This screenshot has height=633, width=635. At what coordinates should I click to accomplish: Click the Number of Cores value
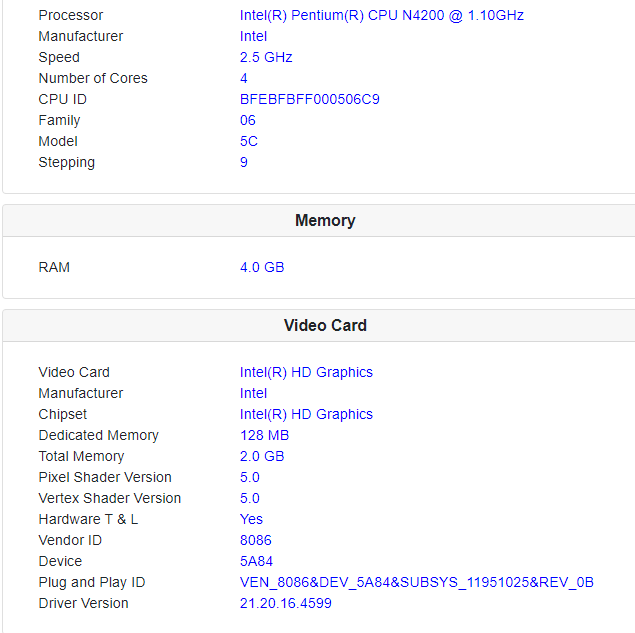(244, 78)
